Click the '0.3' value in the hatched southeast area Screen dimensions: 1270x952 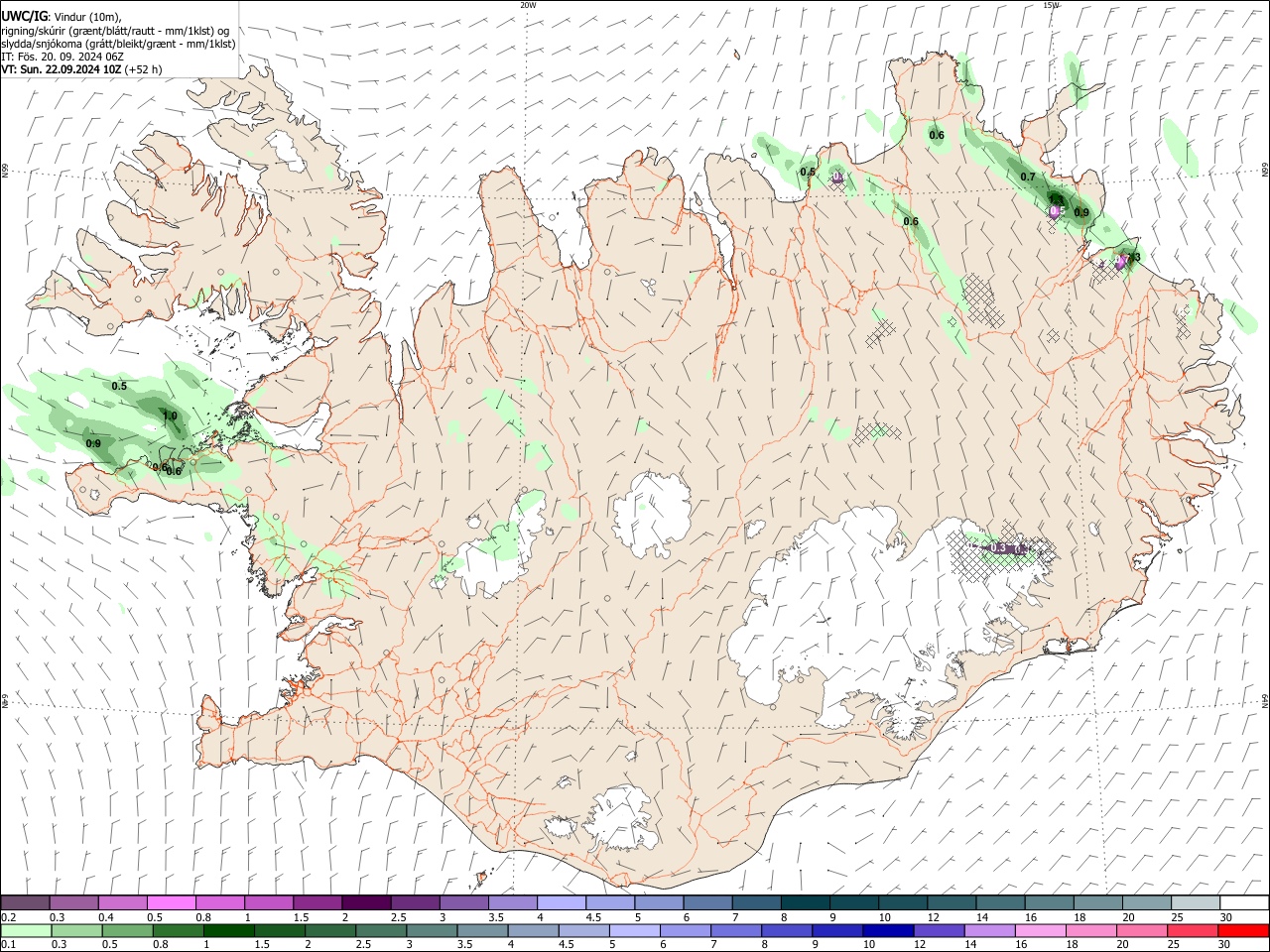tap(999, 548)
